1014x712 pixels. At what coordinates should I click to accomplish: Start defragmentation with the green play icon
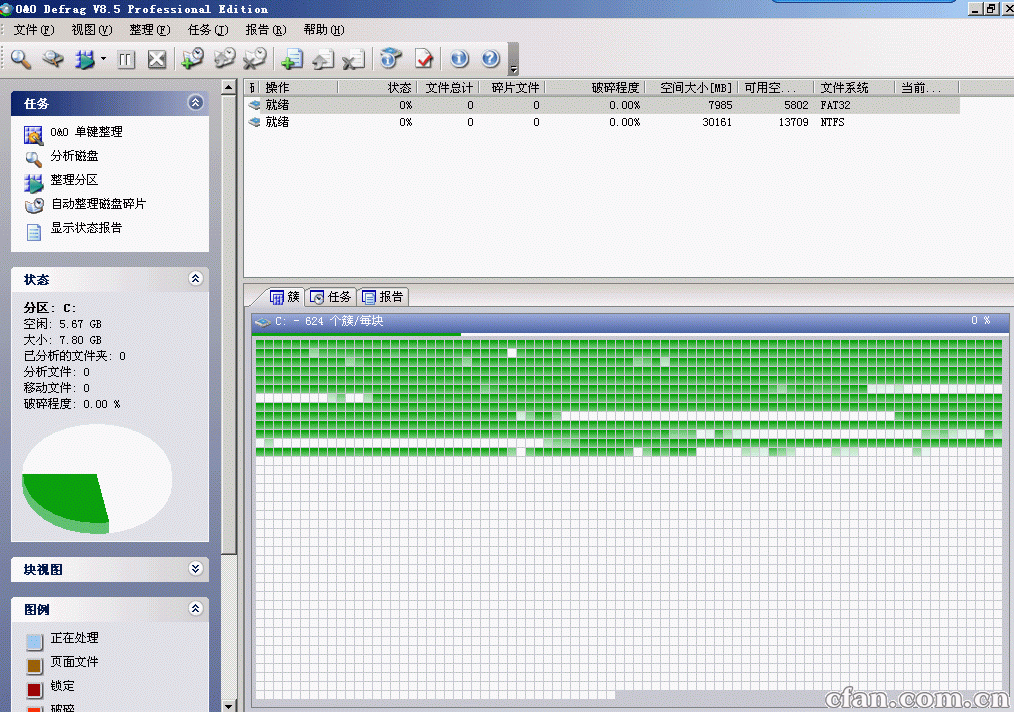coord(85,59)
